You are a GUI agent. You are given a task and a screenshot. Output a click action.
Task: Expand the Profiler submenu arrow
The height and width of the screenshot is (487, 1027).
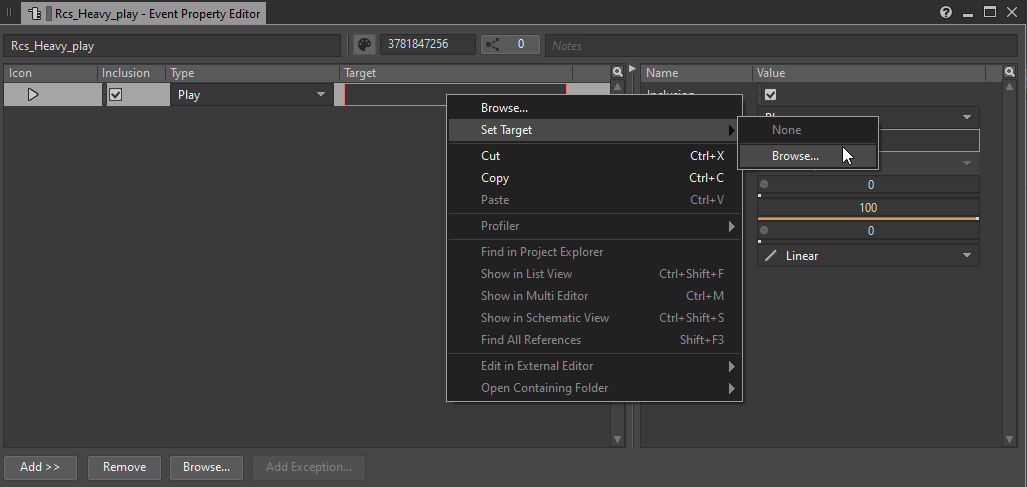pyautogui.click(x=731, y=226)
